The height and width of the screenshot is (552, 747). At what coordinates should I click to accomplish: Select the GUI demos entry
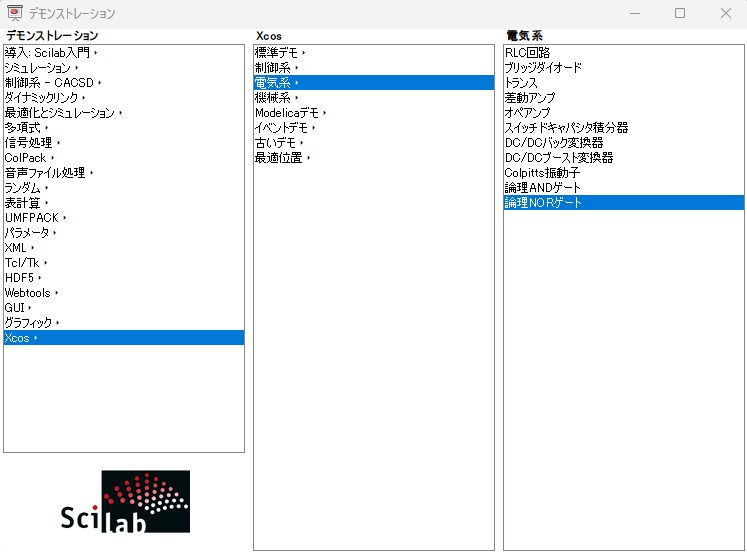point(124,308)
